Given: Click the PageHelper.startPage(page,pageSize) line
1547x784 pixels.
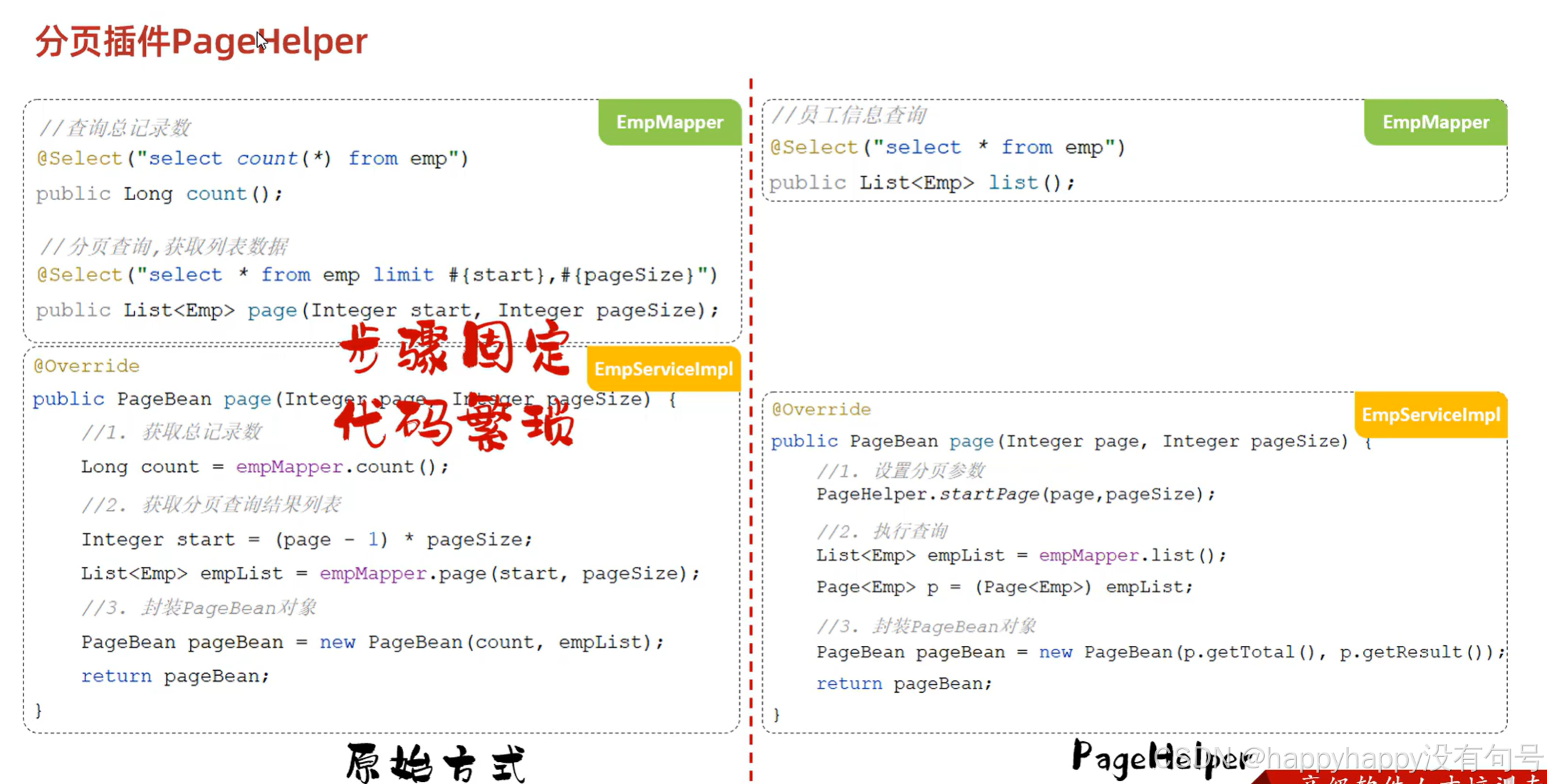Looking at the screenshot, I should tap(1016, 494).
